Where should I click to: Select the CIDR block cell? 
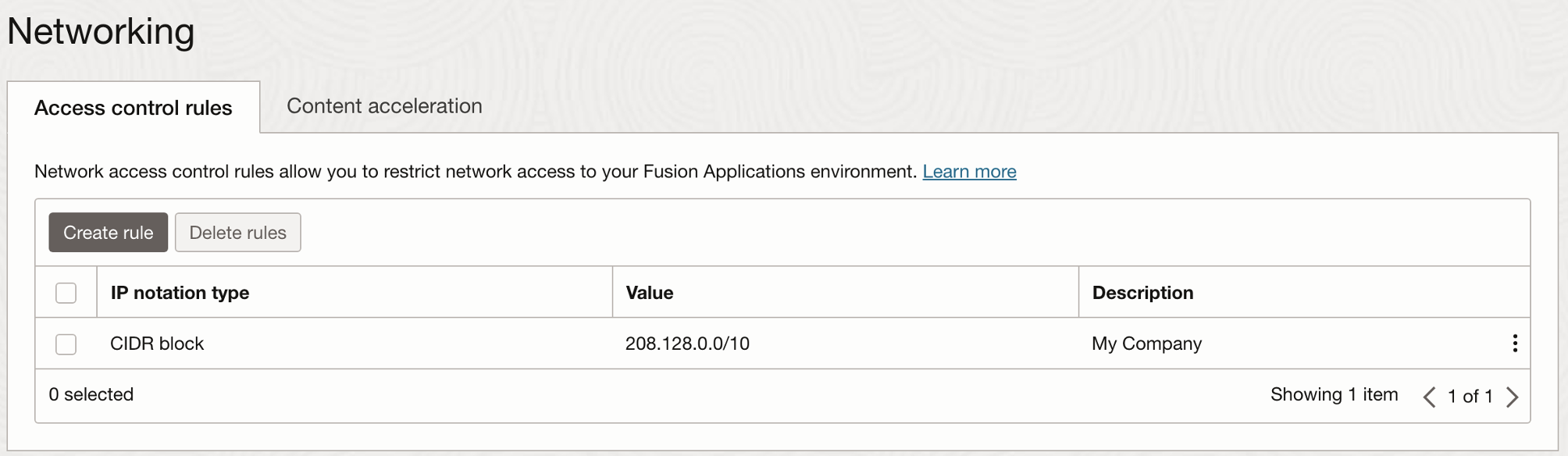tap(157, 344)
